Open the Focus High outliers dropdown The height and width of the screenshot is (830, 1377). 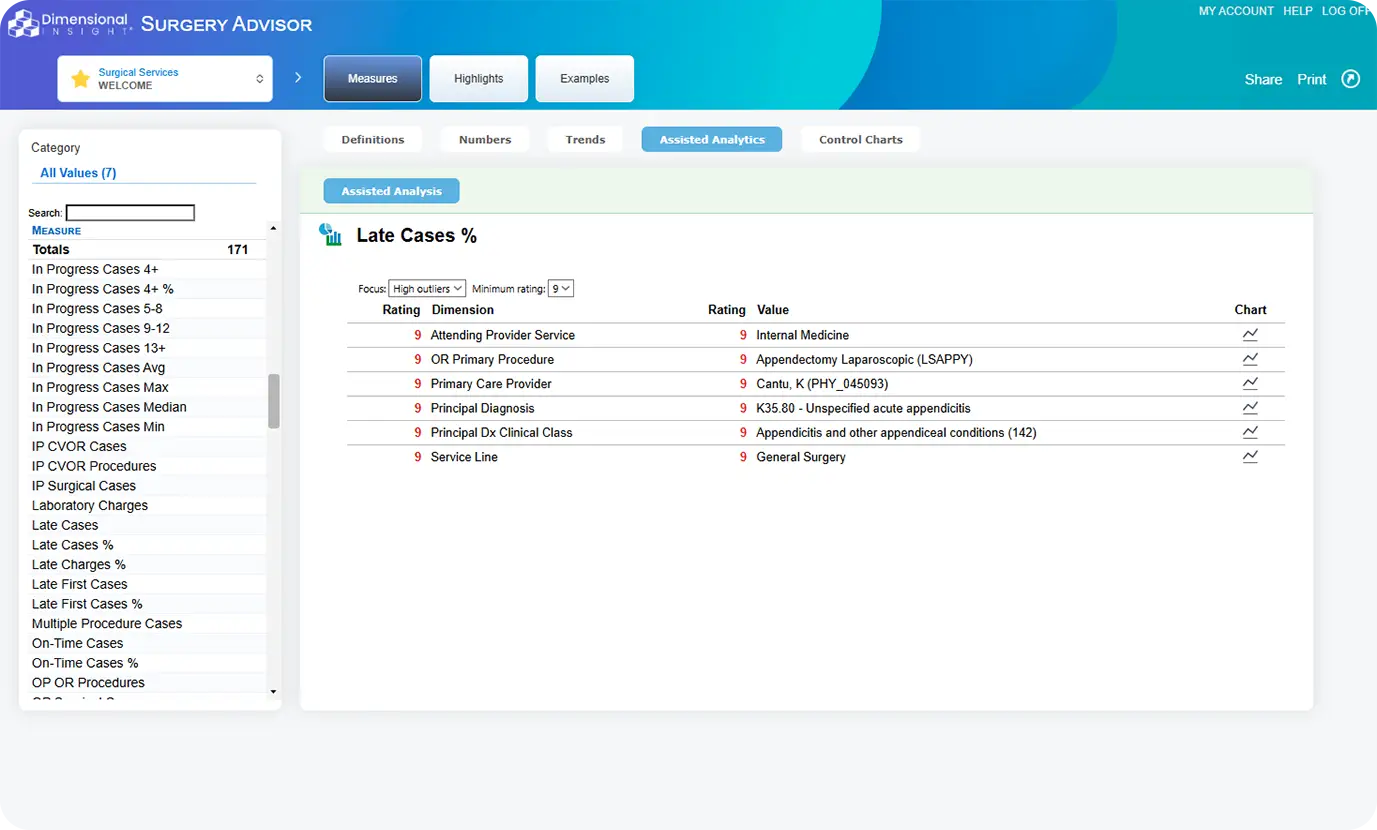point(427,289)
